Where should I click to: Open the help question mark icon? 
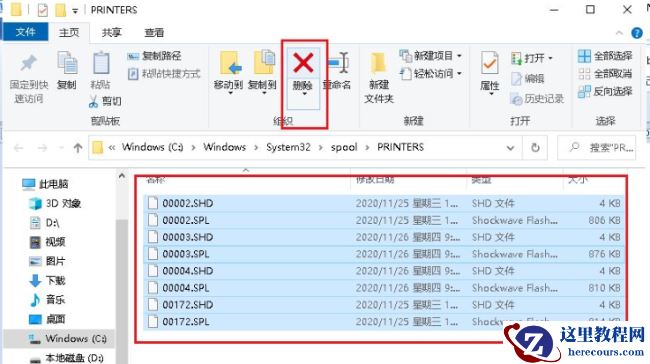pyautogui.click(x=637, y=33)
